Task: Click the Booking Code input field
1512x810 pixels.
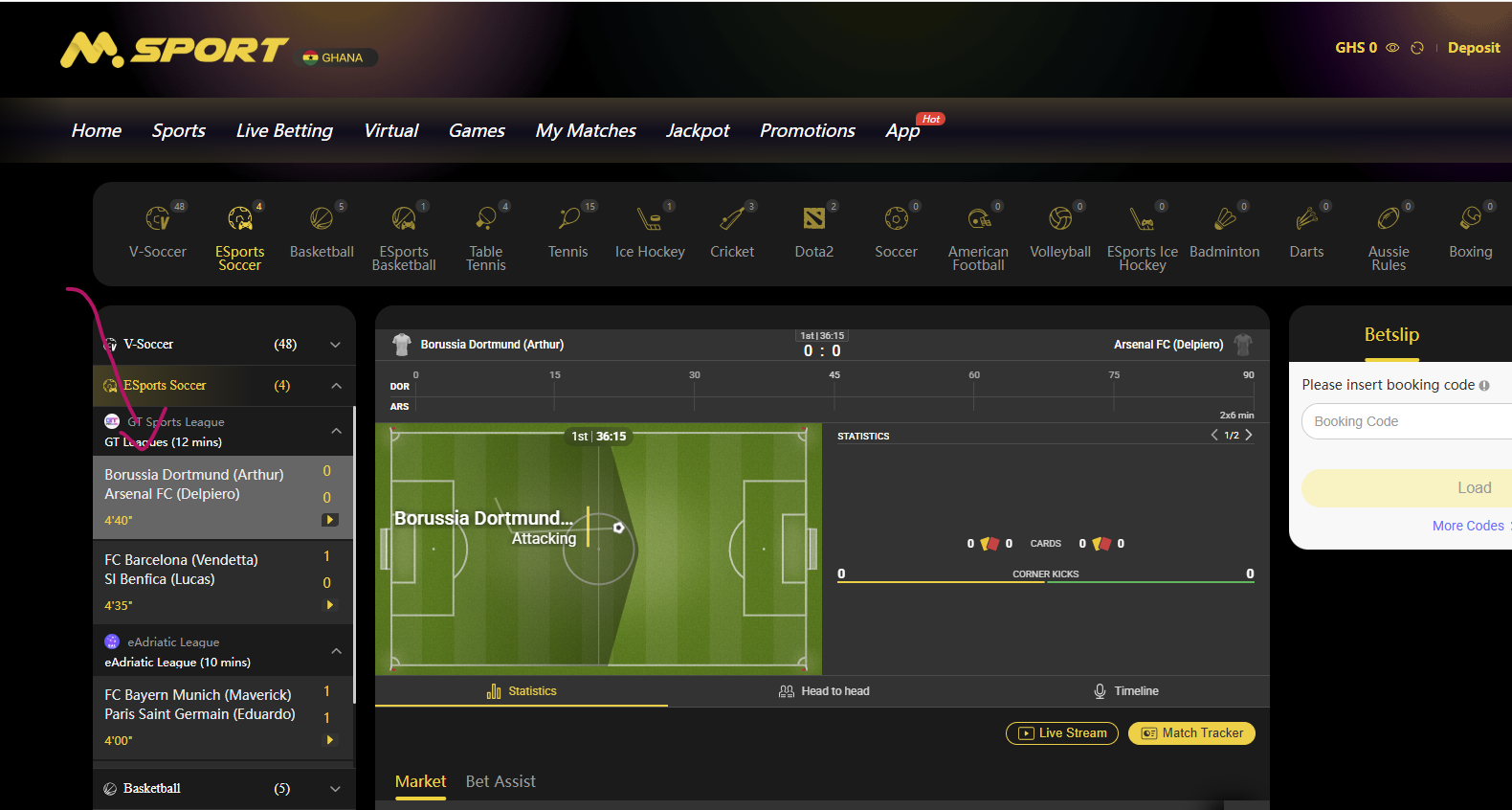Action: coord(1407,421)
